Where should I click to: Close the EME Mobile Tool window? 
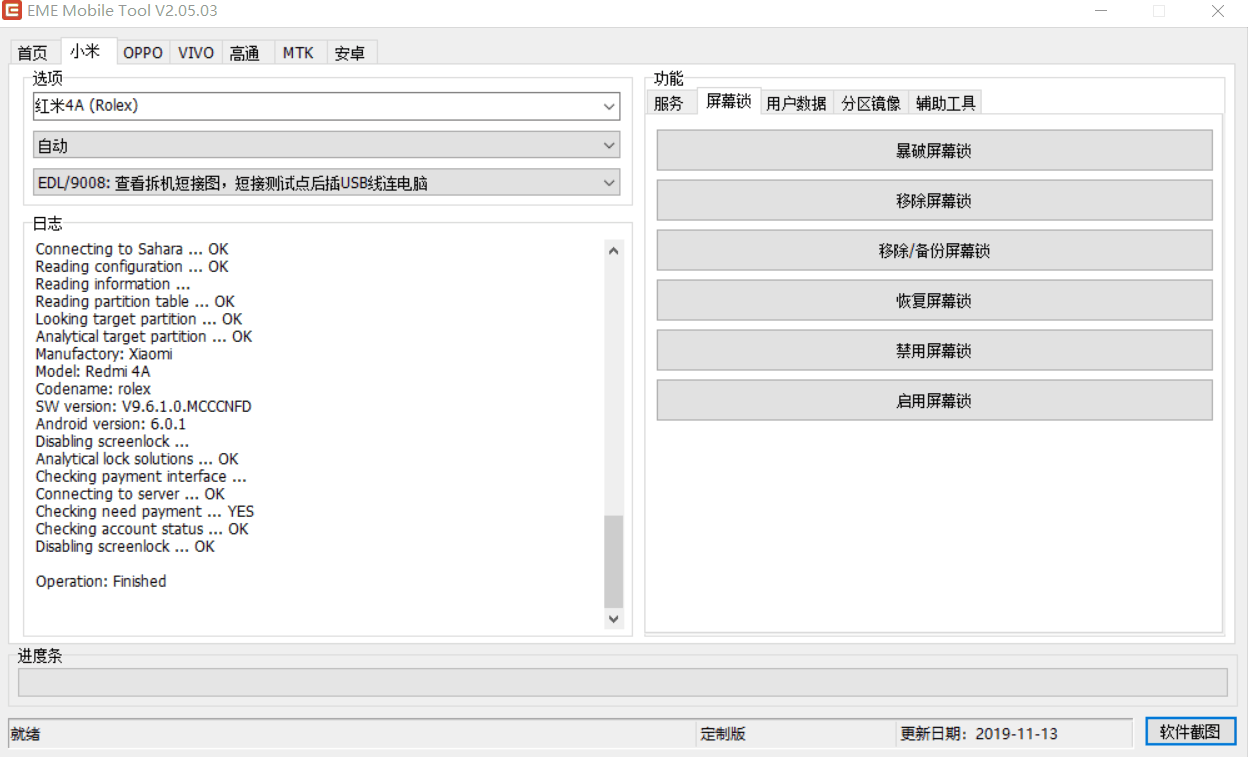point(1218,11)
